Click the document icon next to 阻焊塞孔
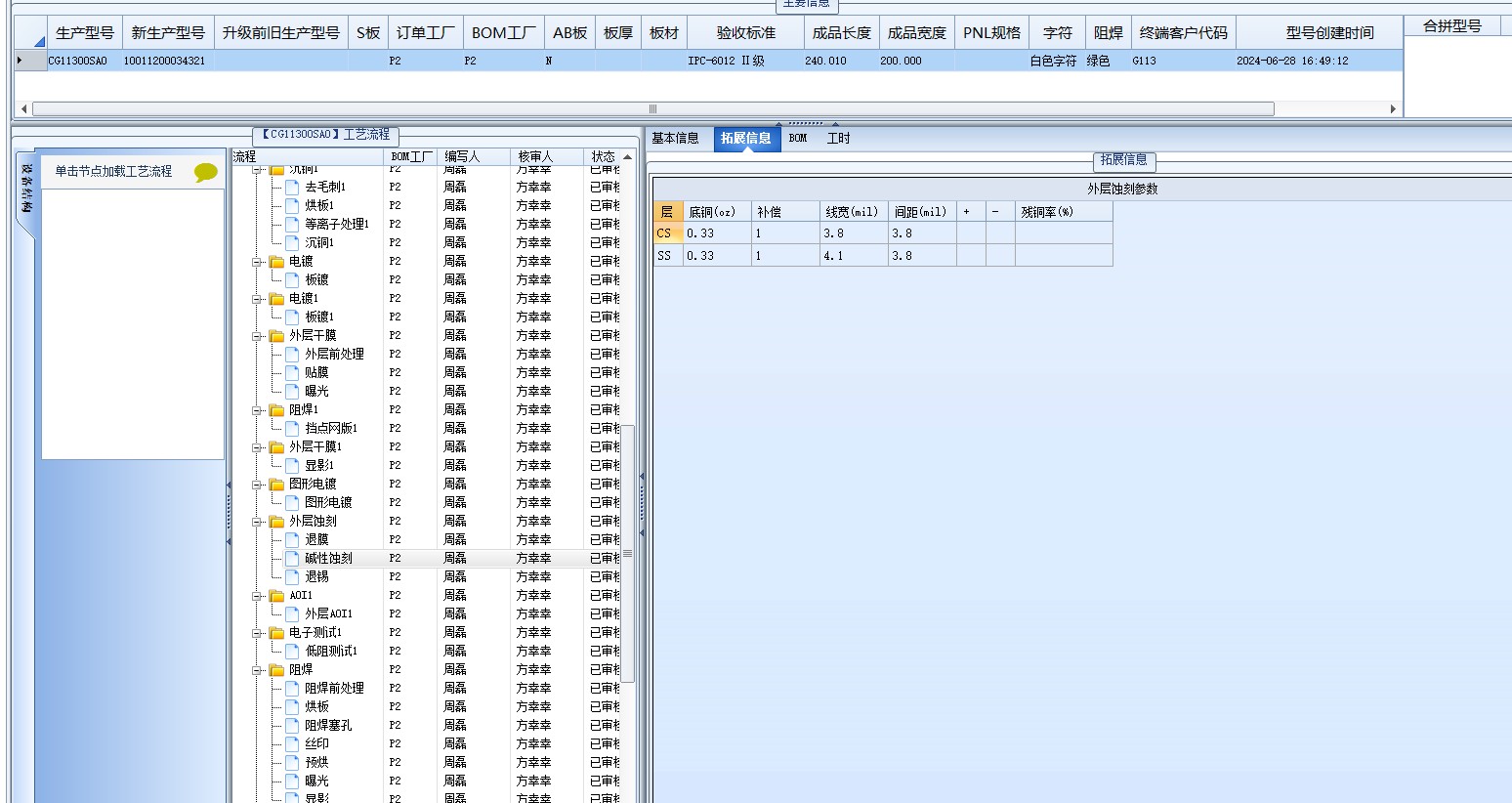 [x=292, y=725]
